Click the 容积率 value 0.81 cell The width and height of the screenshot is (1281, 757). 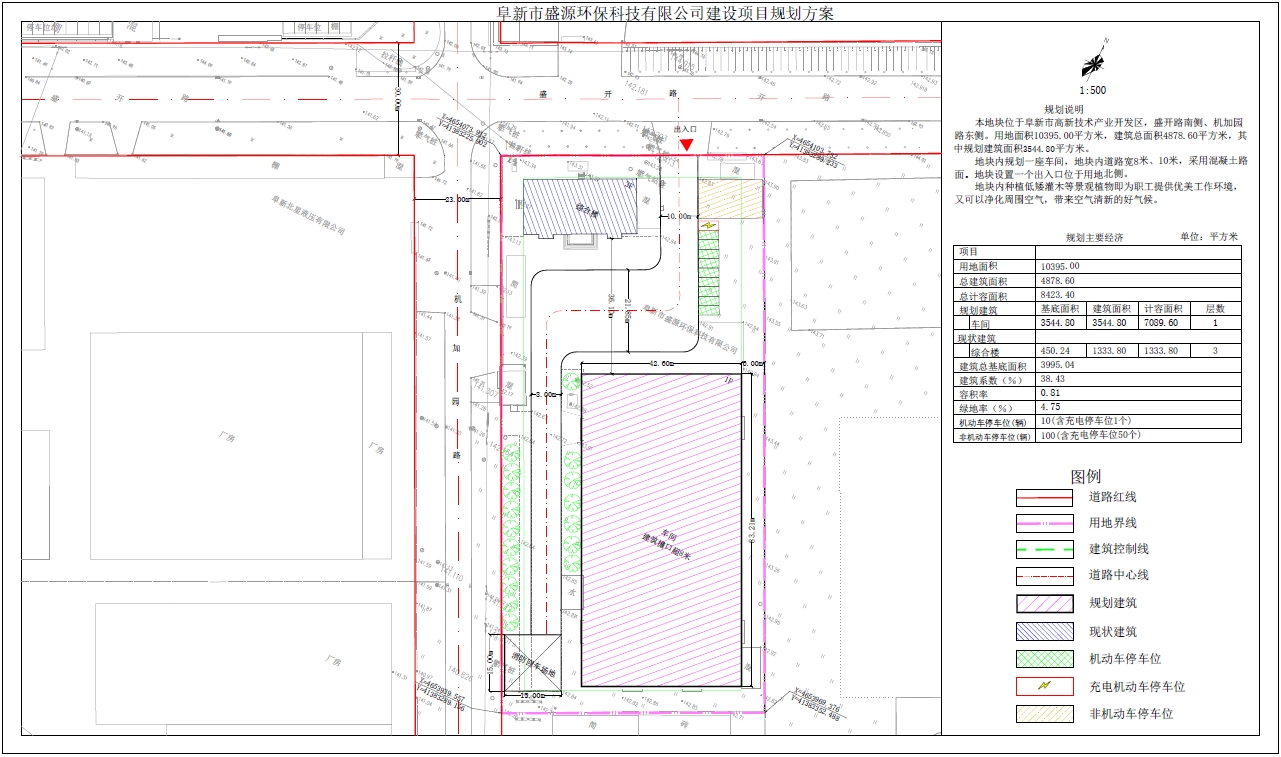click(1052, 394)
